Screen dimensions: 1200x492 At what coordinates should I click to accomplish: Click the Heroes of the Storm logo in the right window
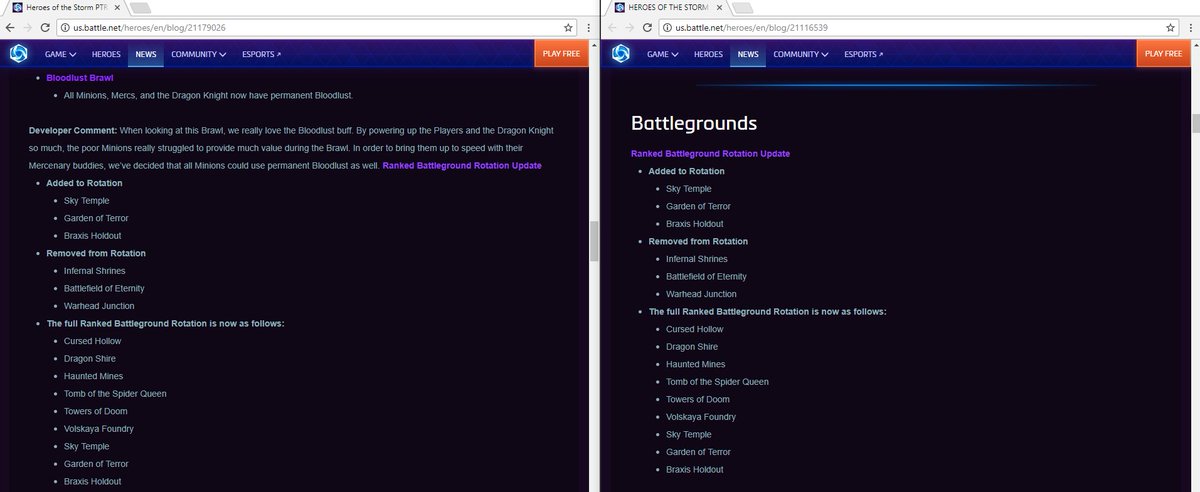click(x=621, y=53)
